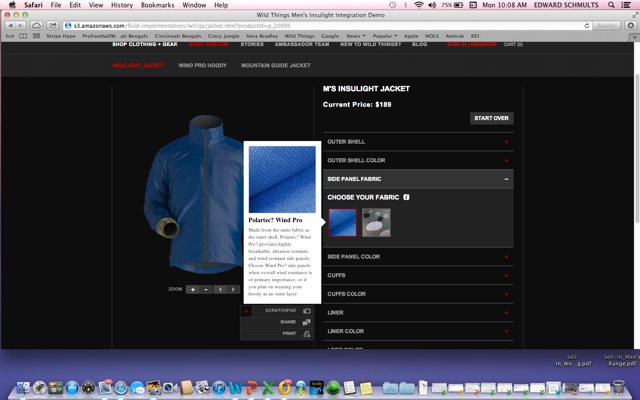640x400 pixels.
Task: Open the History menu
Action: (x=122, y=5)
